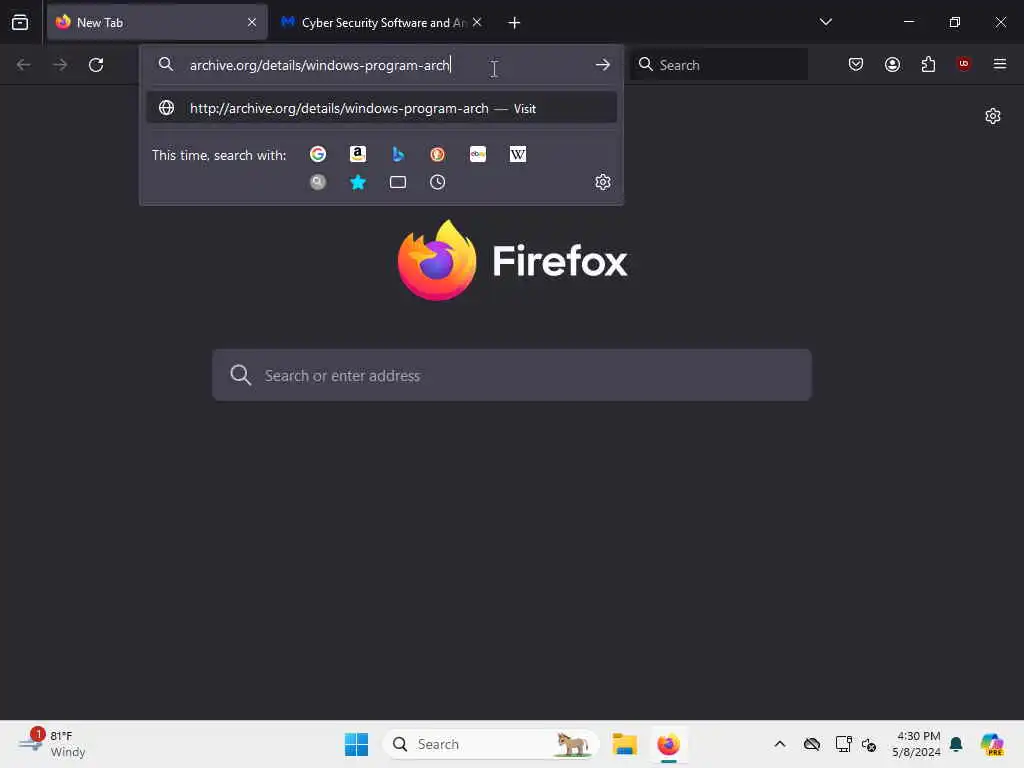1024x768 pixels.
Task: Click the cloud sync-off tray icon
Action: [812, 744]
